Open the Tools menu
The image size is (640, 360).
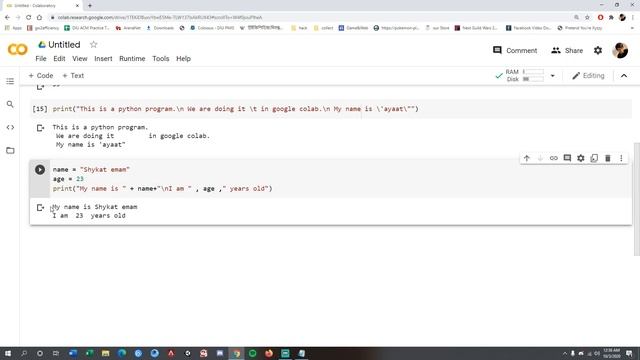pos(160,58)
